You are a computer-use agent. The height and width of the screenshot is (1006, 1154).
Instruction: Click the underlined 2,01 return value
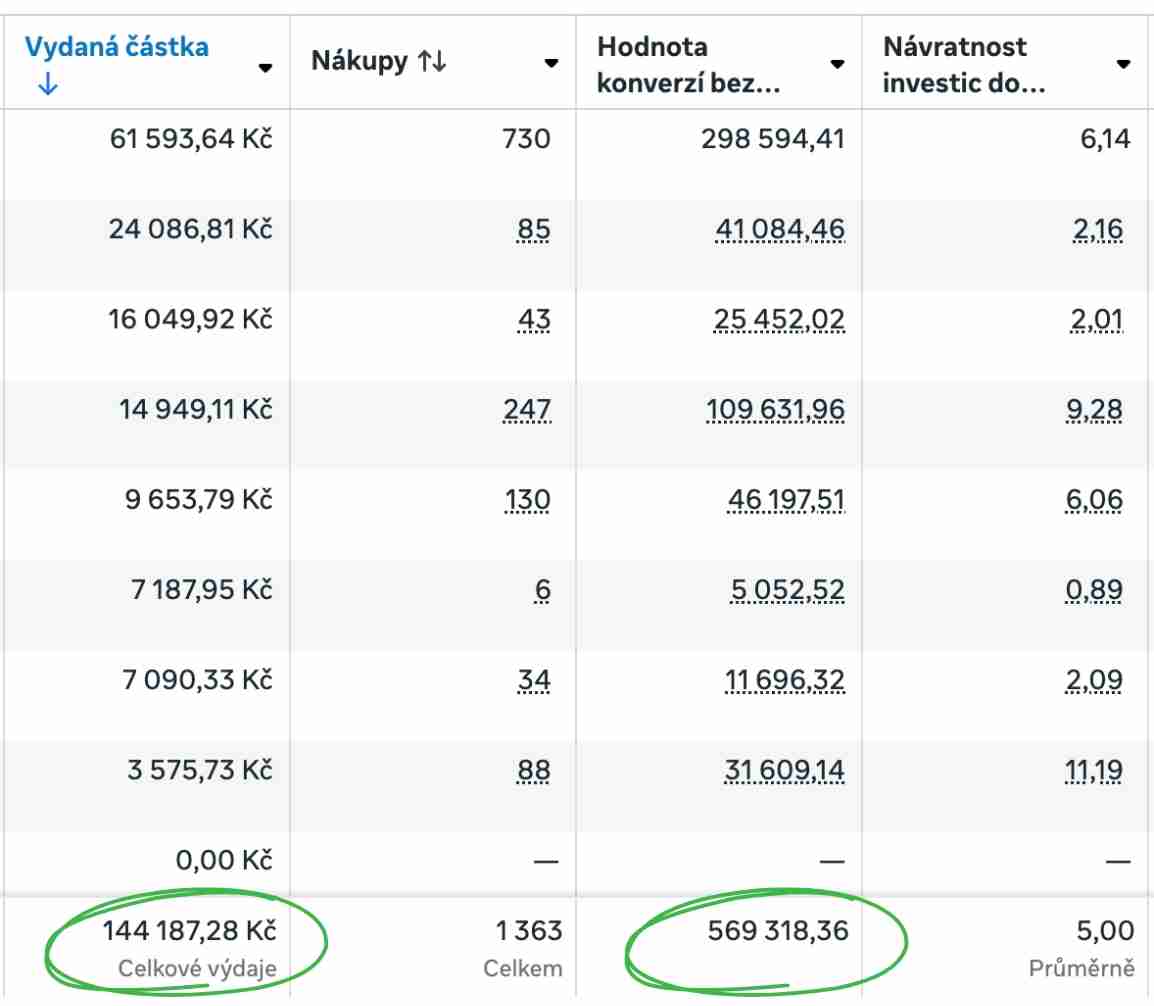tap(1097, 320)
